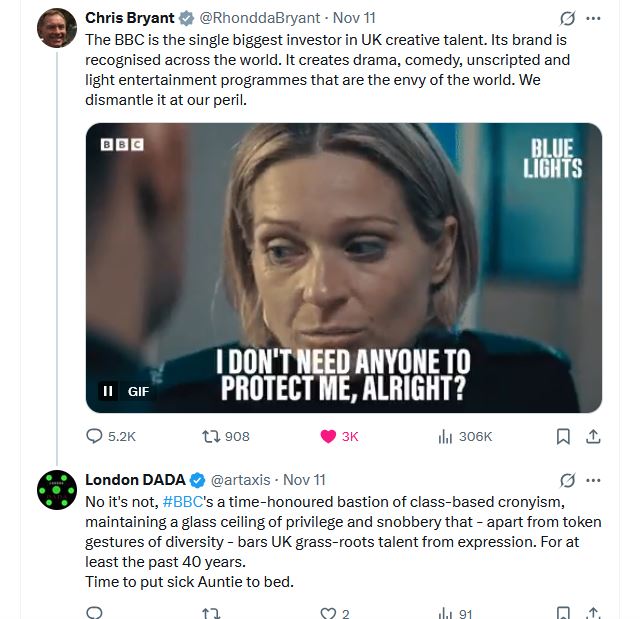
Task: Unlike Chris Bryant's tweet via pink heart
Action: click(x=328, y=436)
